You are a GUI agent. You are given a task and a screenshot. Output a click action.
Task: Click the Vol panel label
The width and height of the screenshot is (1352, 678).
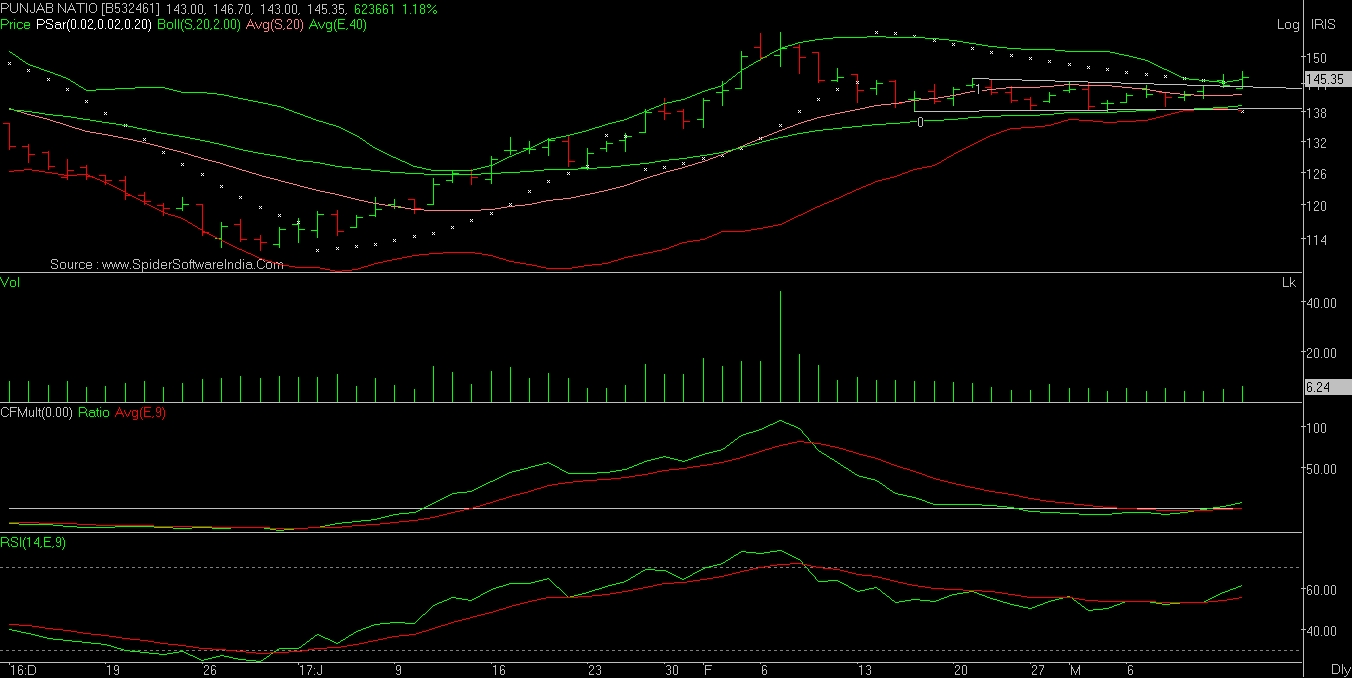[10, 283]
